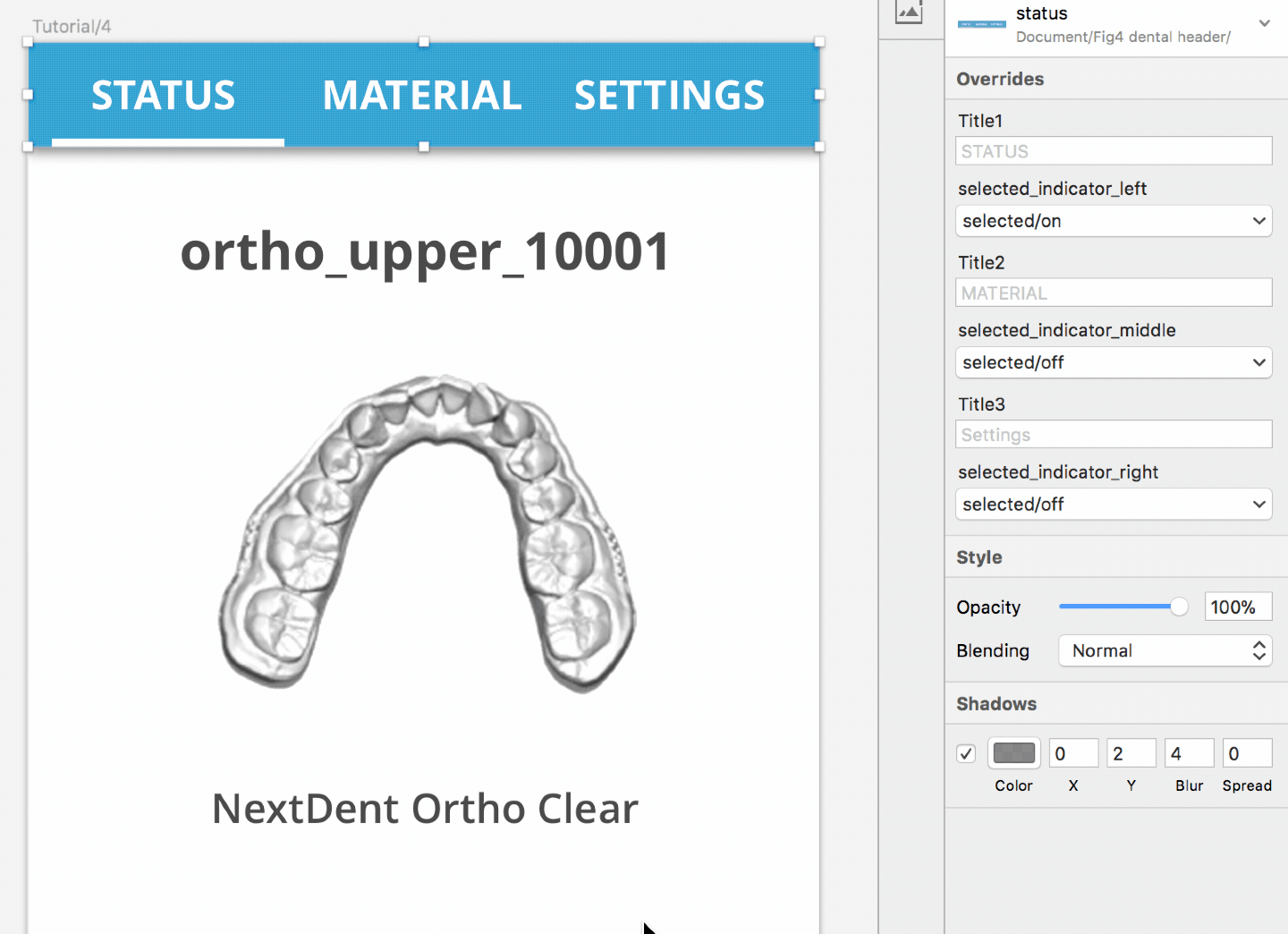Click the bottom-center selection handle of header
The width and height of the screenshot is (1288, 934).
(x=424, y=147)
